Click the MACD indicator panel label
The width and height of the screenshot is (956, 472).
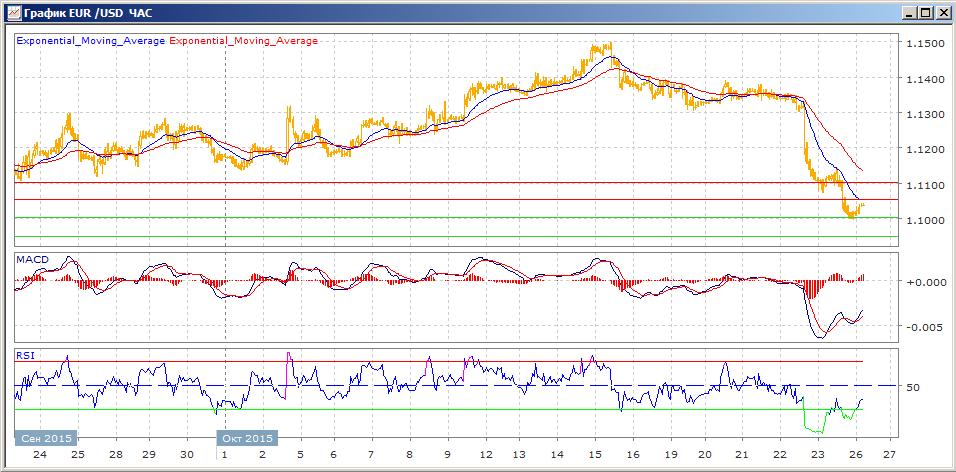point(32,259)
